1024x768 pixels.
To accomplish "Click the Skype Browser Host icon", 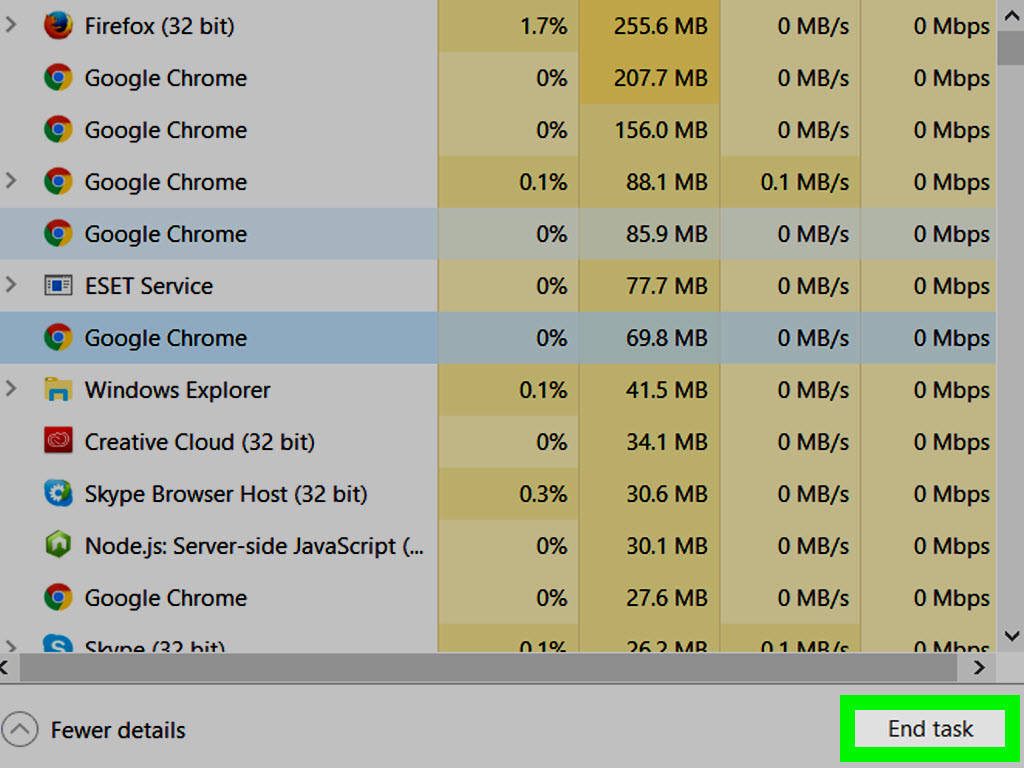I will coord(58,493).
